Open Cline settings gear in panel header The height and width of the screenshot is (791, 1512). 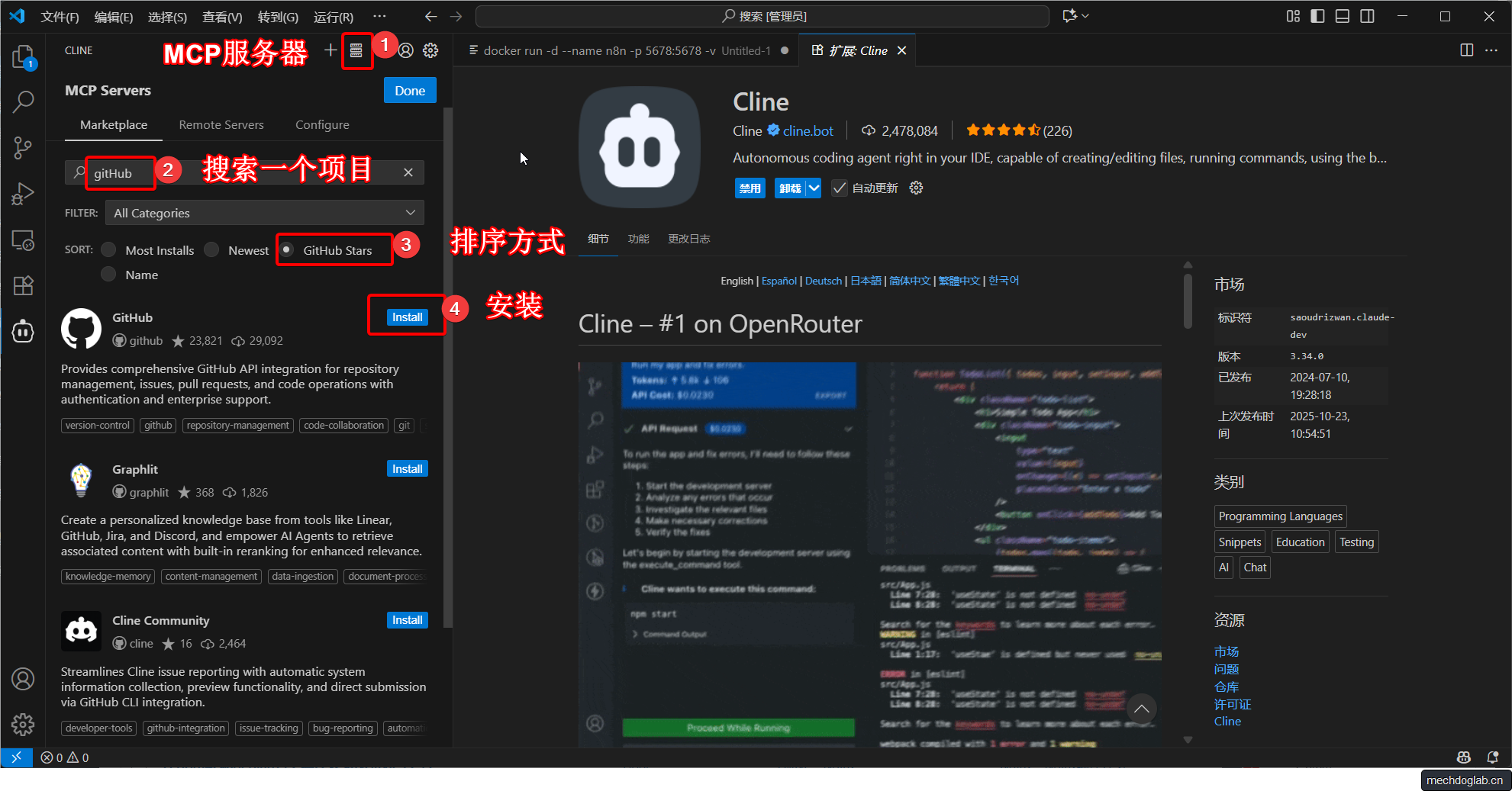pos(430,50)
